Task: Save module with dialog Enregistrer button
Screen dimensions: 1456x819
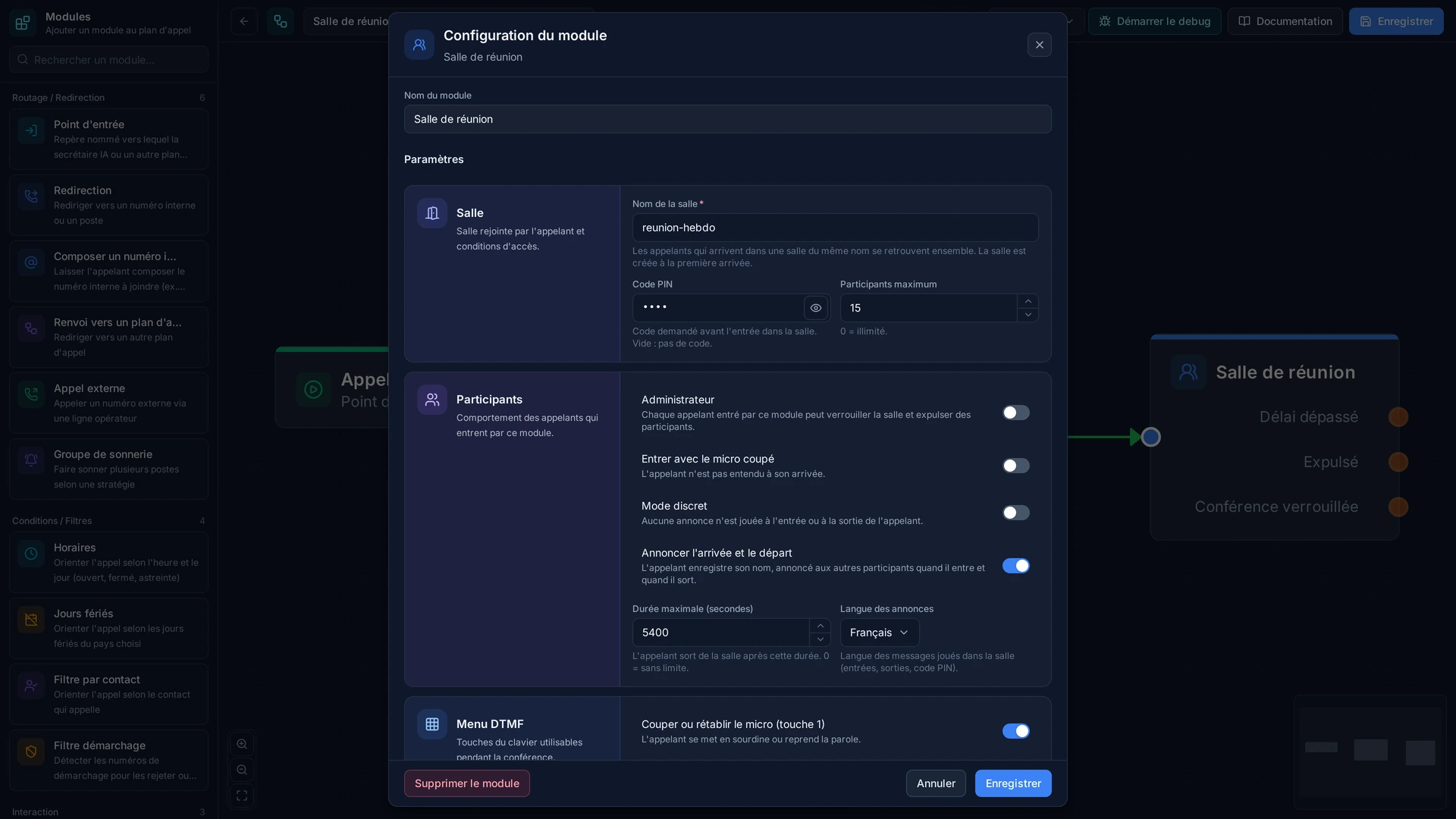Action: (1013, 783)
